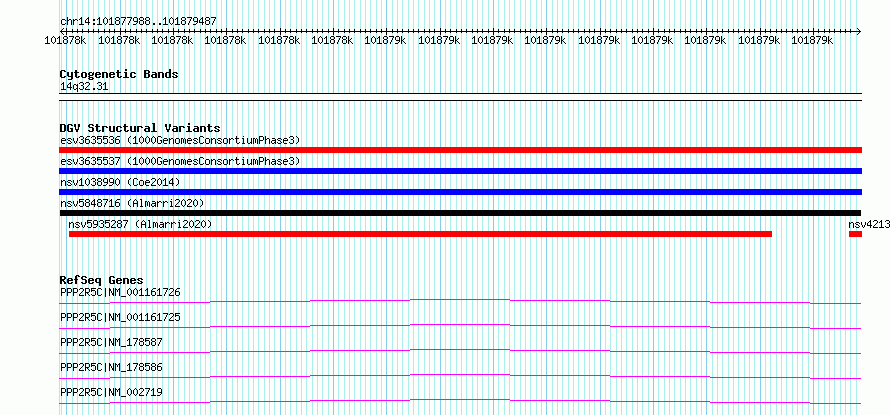Click the chr14:101877988..101879487 region label
This screenshot has width=890, height=415.
click(138, 22)
